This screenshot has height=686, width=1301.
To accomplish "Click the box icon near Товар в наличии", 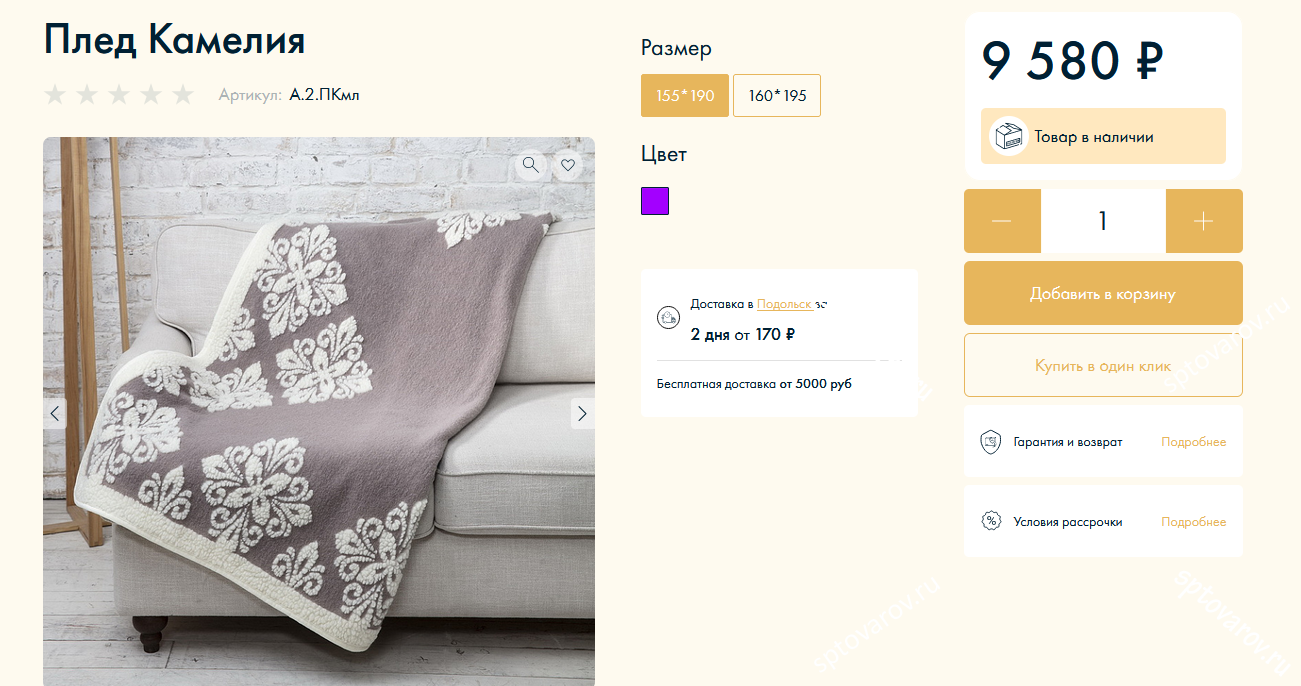I will pyautogui.click(x=1009, y=137).
